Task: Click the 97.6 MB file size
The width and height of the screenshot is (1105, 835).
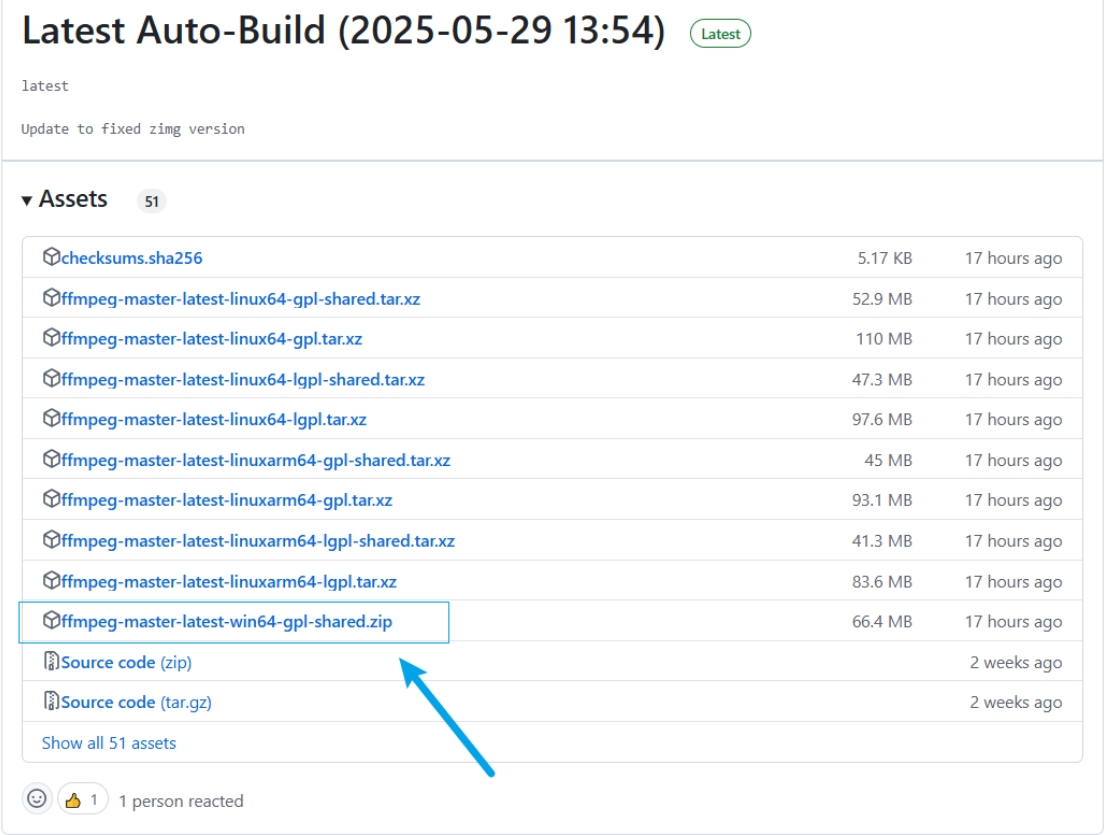Action: [x=882, y=420]
